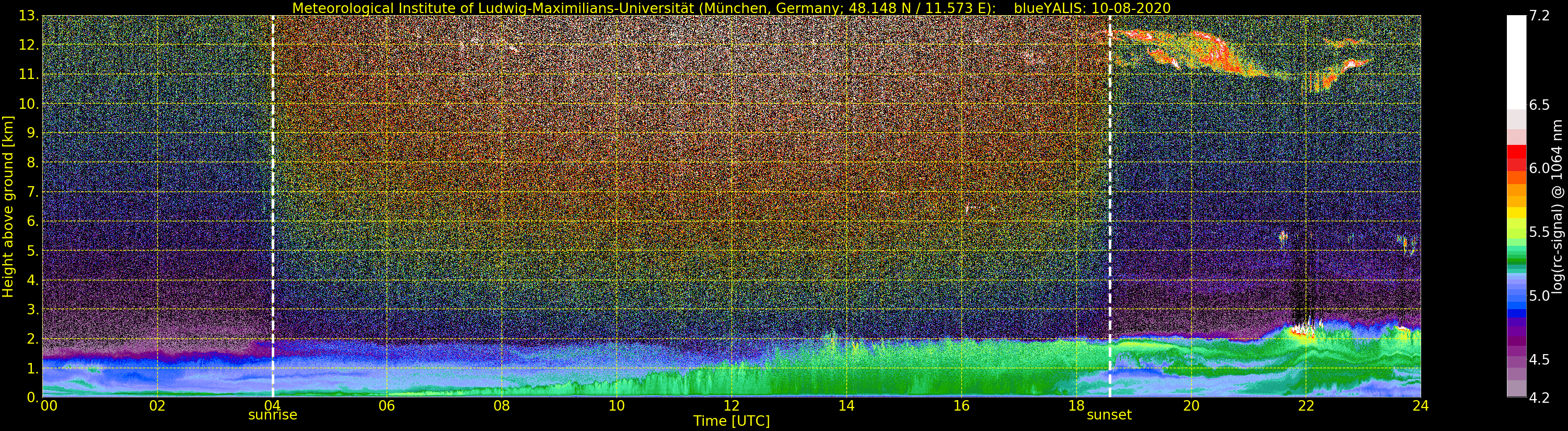Click the time axis tick label '22'
The height and width of the screenshot is (431, 1568).
pos(1306,405)
